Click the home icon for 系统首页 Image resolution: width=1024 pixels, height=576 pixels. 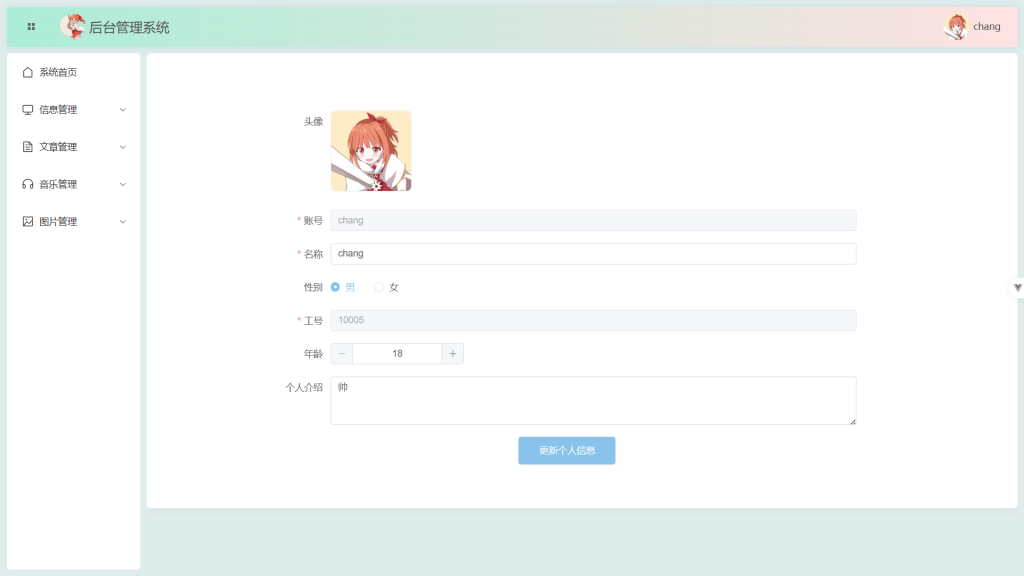coord(28,72)
